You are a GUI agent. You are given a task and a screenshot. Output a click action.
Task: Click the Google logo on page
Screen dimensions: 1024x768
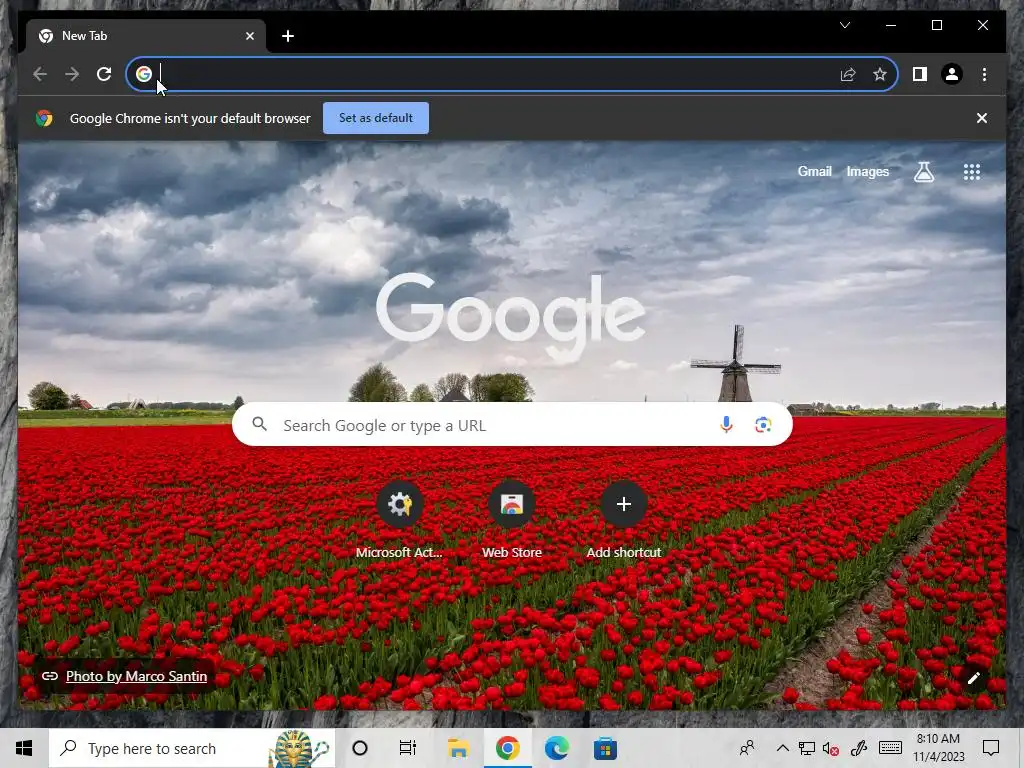(x=511, y=317)
